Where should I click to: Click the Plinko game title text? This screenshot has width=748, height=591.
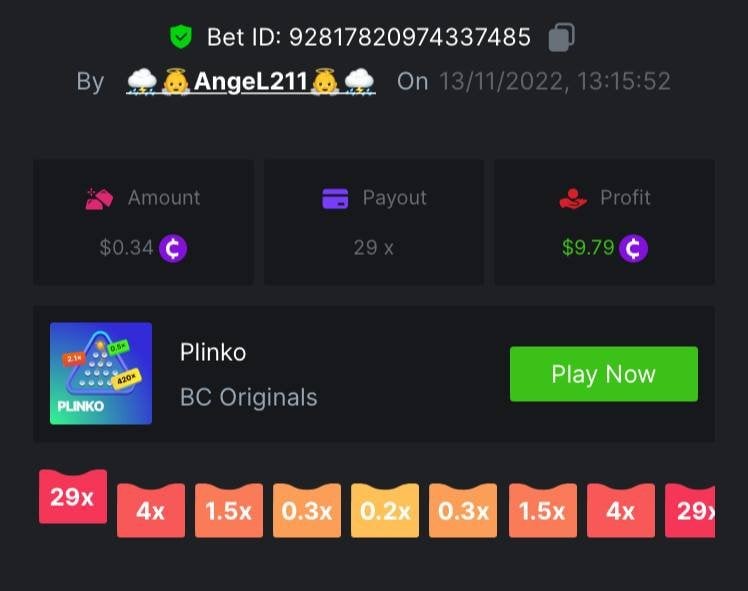tap(213, 353)
